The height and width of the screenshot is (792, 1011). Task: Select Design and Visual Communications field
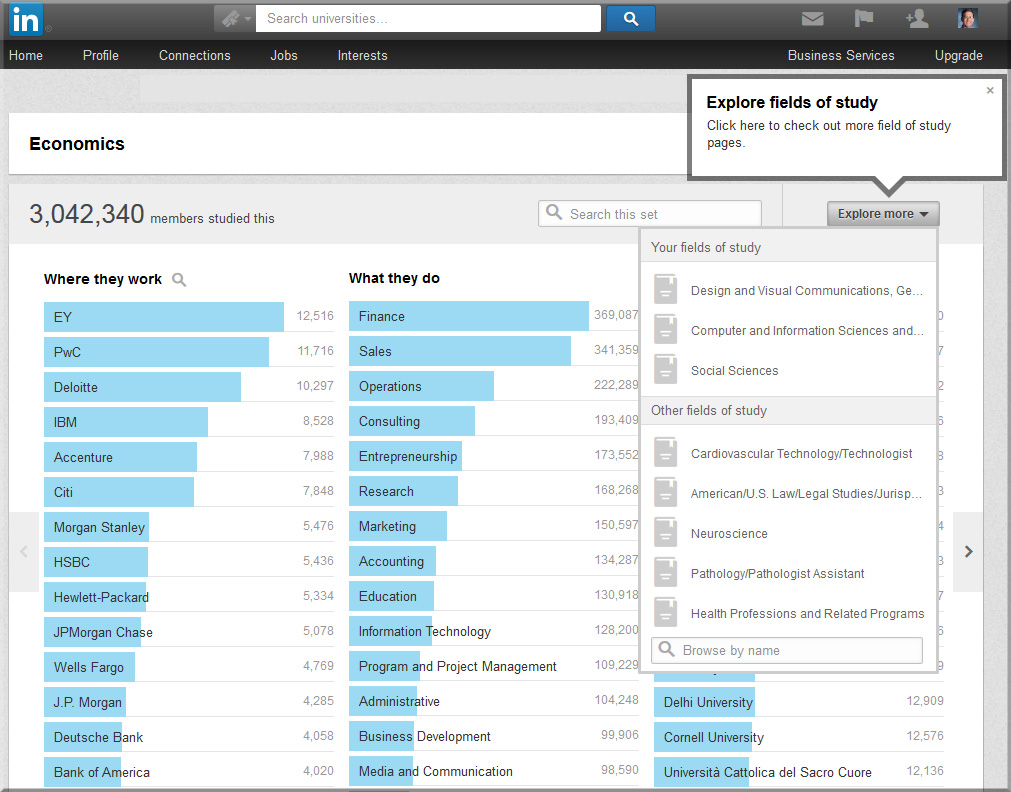point(807,291)
